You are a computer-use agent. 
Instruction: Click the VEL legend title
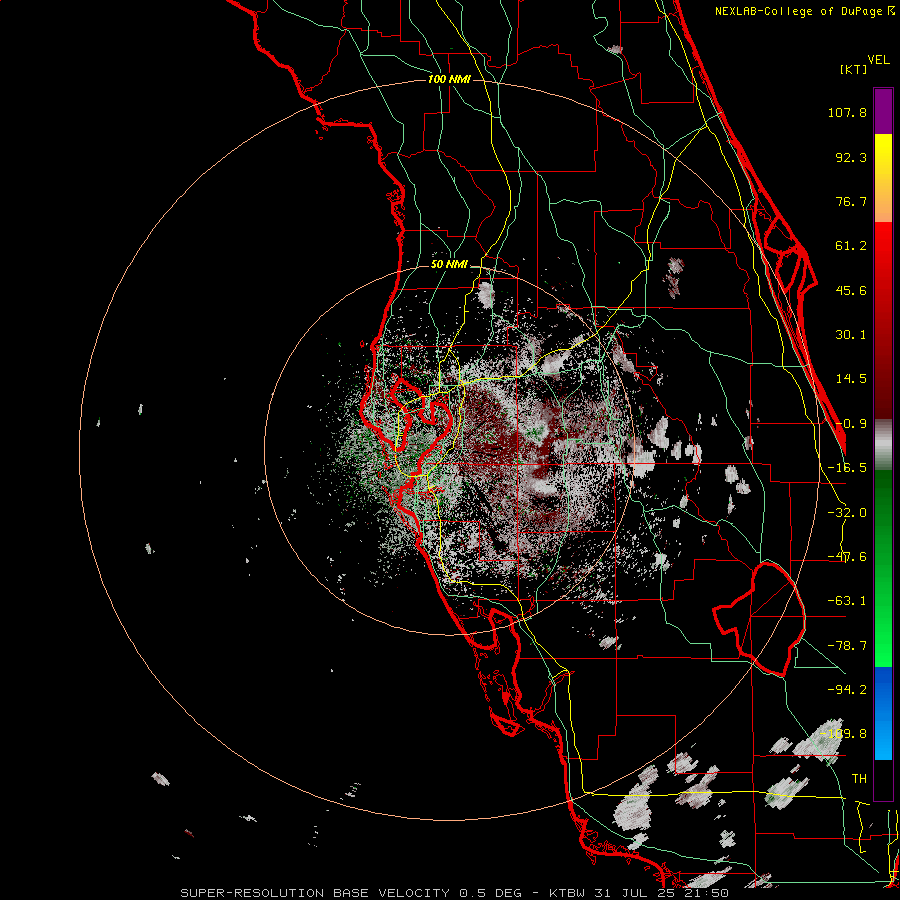point(878,60)
